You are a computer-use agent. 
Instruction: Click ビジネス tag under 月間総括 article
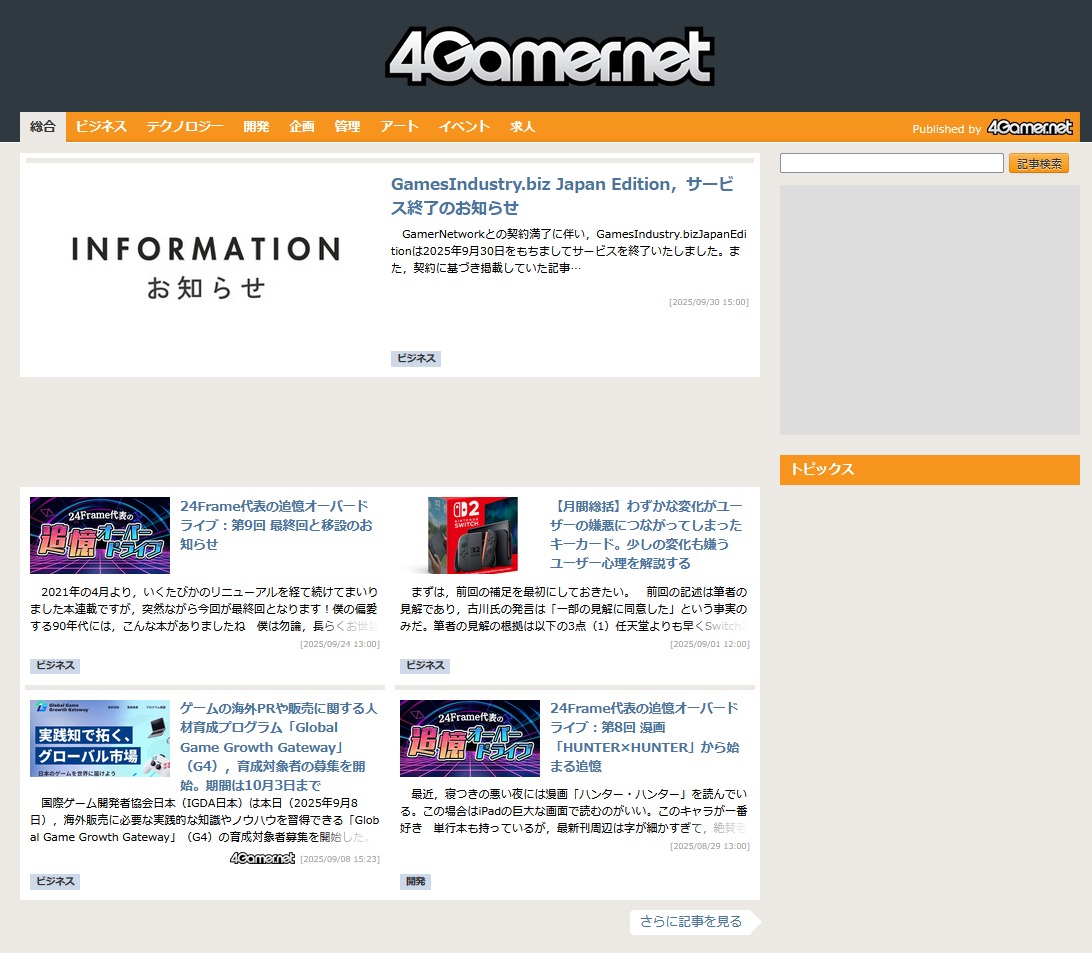[x=425, y=665]
